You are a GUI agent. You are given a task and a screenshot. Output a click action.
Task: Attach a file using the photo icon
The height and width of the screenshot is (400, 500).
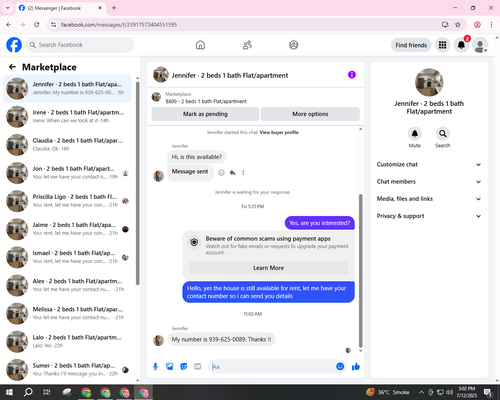click(170, 367)
